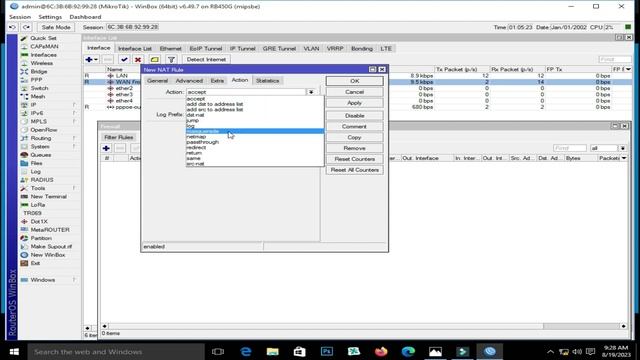
Task: Open New Terminal from the sidebar
Action: coord(49,196)
